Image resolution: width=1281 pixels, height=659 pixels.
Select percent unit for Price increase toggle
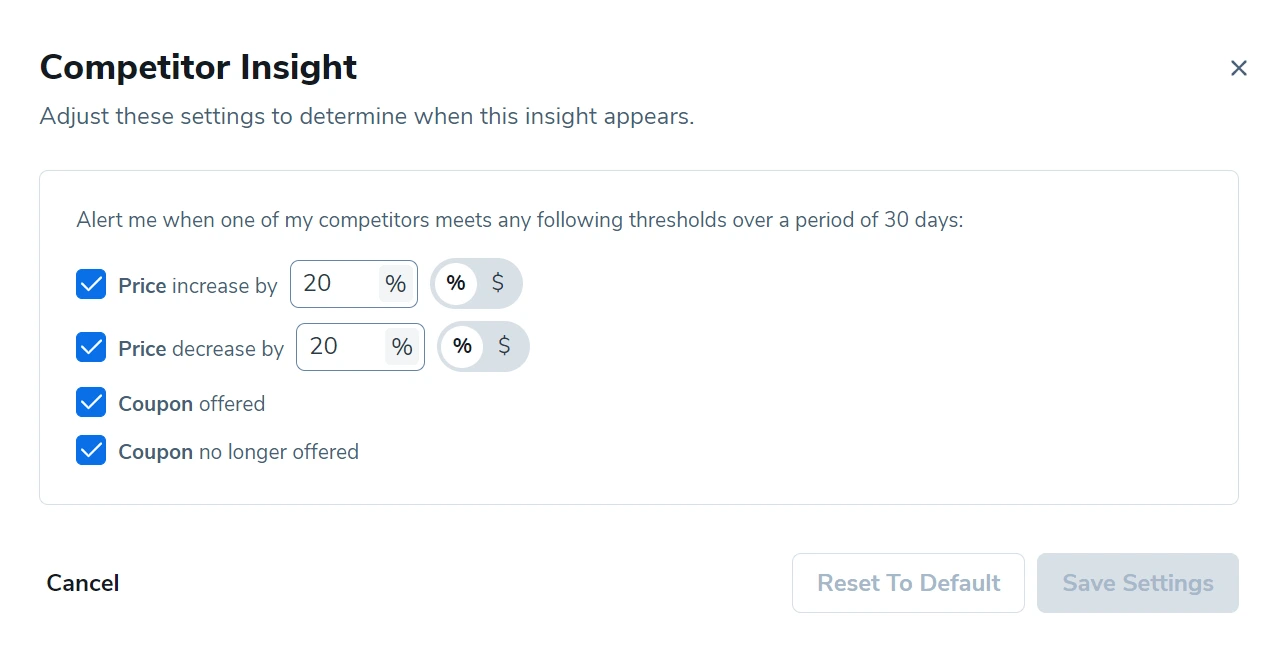[456, 284]
